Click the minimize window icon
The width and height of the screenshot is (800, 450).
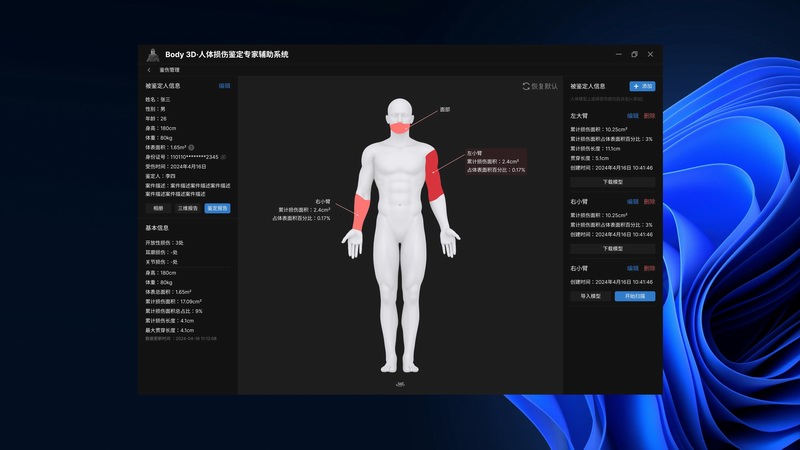point(617,54)
